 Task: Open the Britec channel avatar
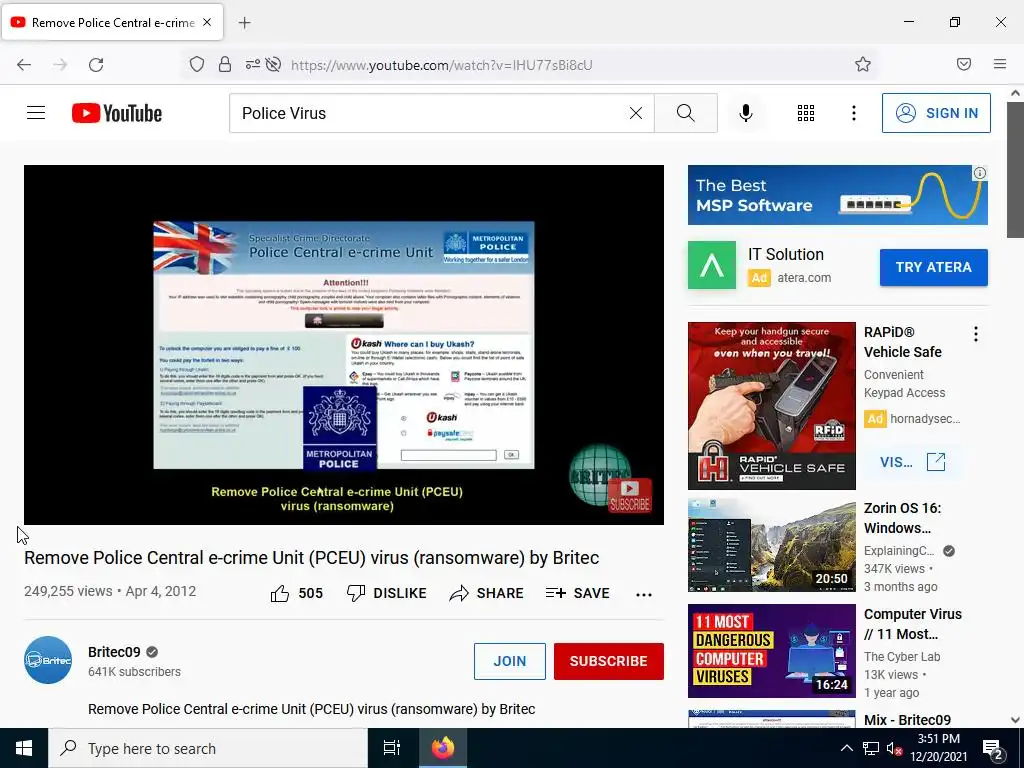point(48,660)
